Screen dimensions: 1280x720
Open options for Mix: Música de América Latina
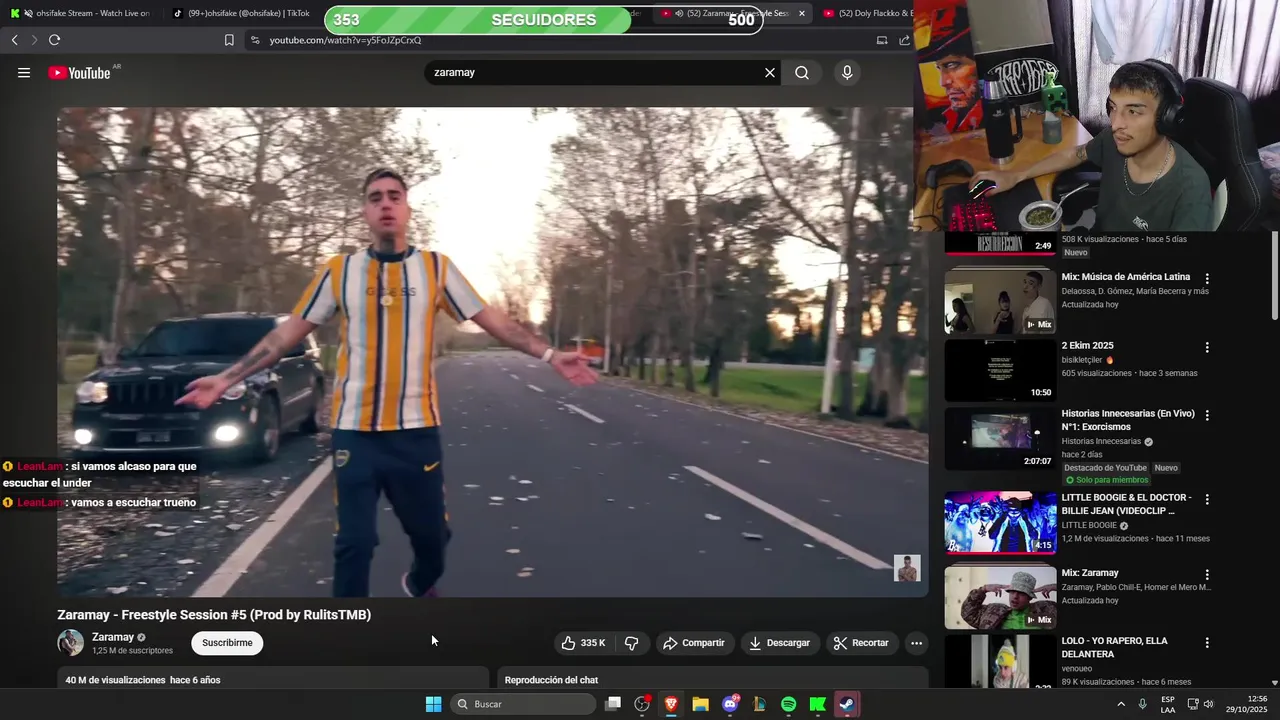[x=1207, y=279]
